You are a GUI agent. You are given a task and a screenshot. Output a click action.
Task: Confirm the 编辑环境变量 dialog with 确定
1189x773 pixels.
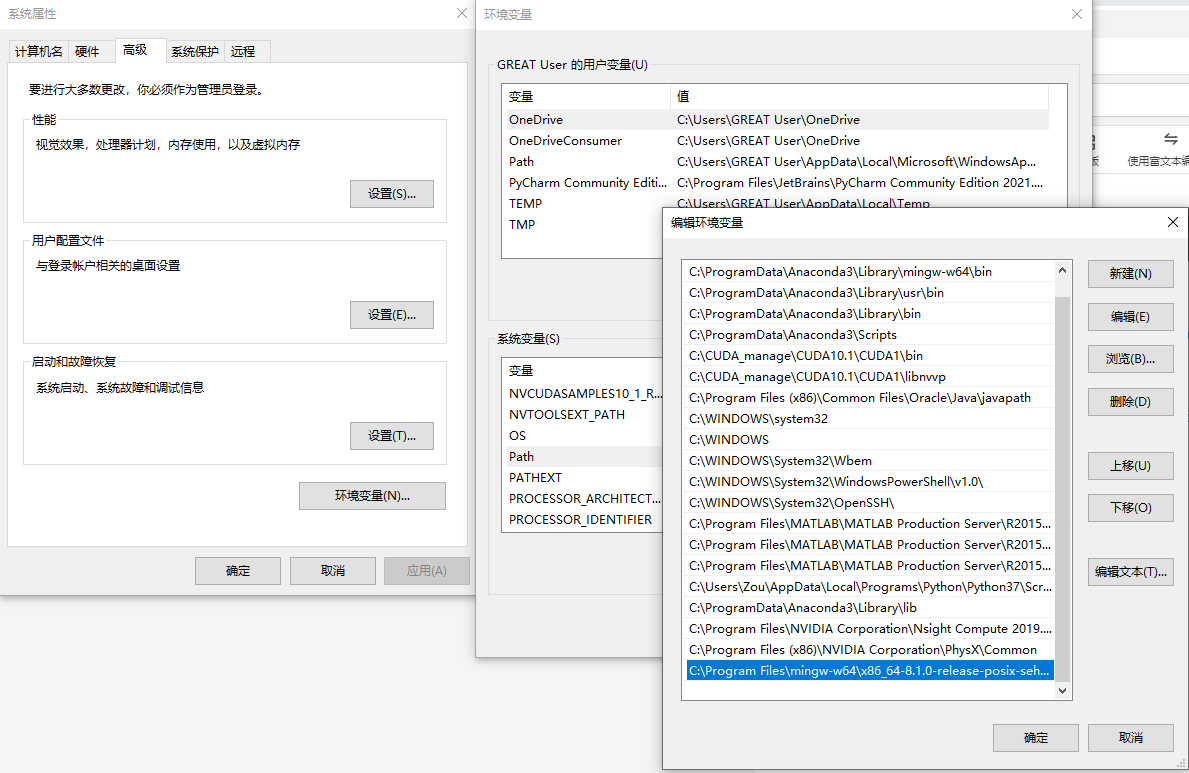[x=1035, y=737]
